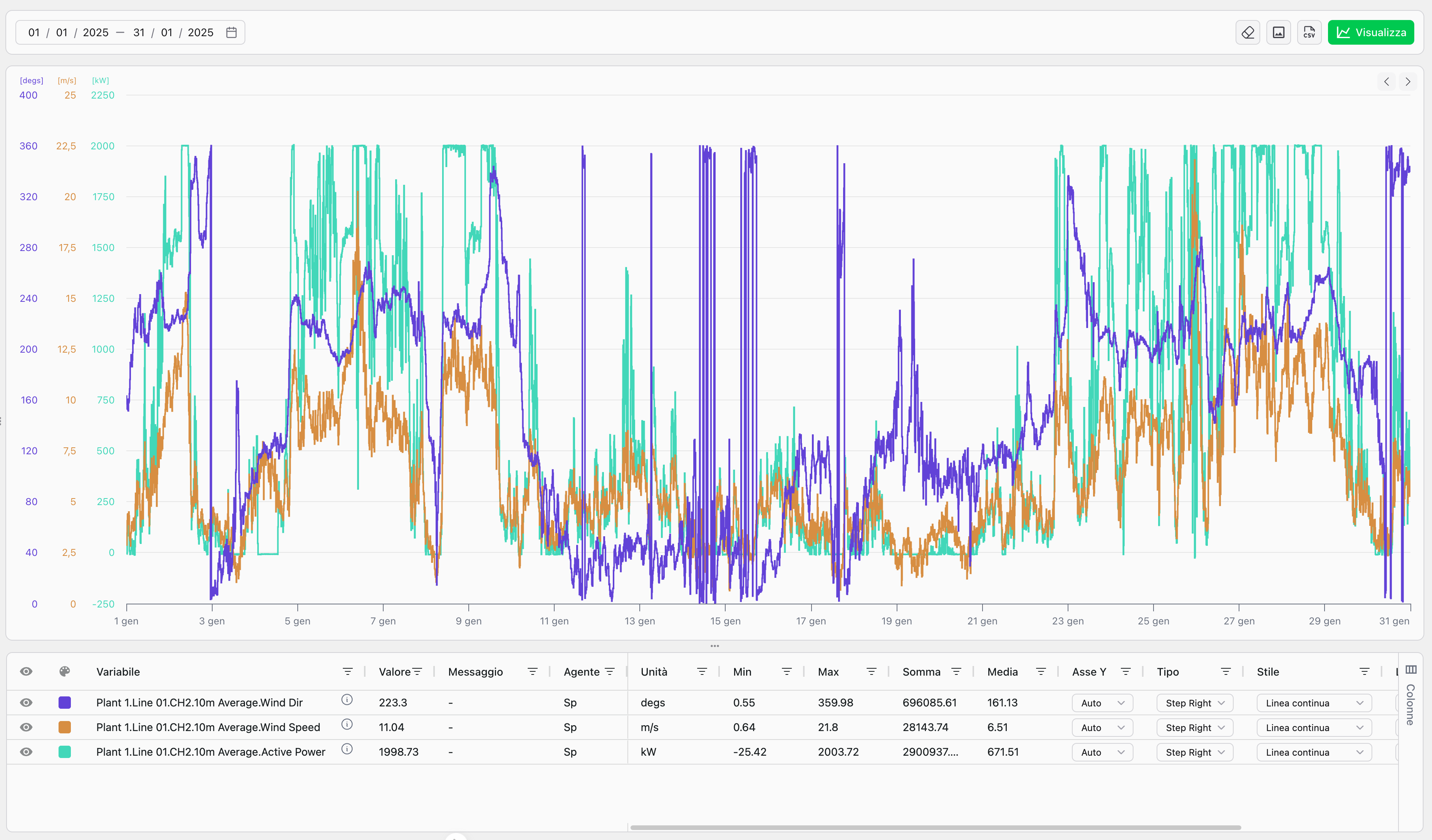Click the palette icon in the table header
Screen dimensions: 1432x840
point(65,671)
